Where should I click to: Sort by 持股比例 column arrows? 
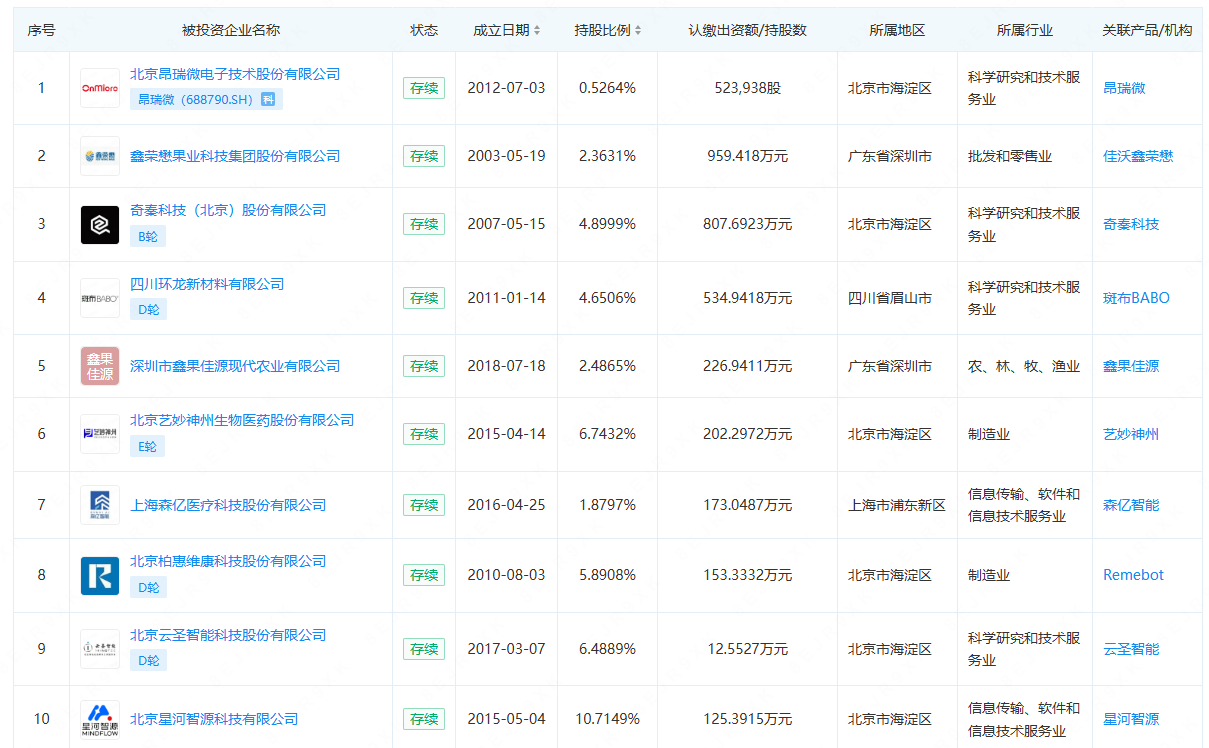(x=638, y=31)
